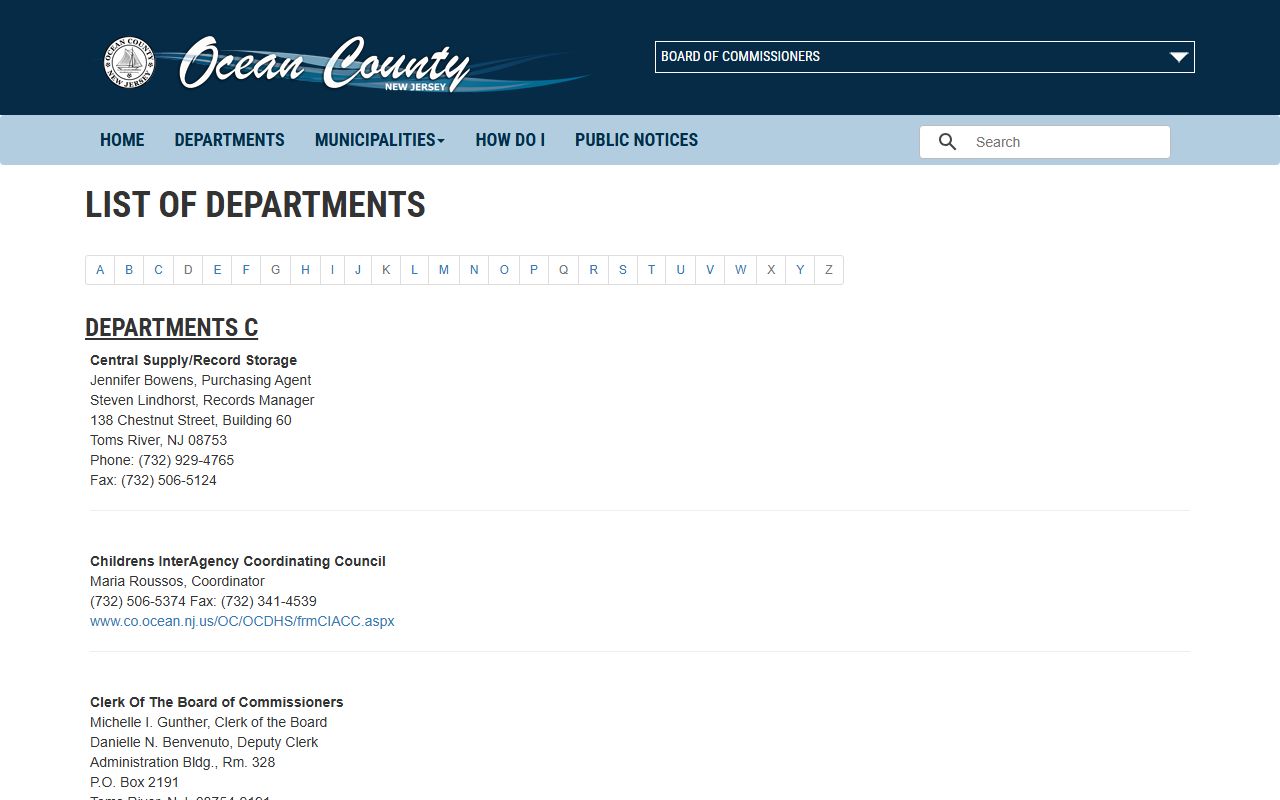The height and width of the screenshot is (800, 1280).
Task: Select letter T in alphabet index
Action: 651,270
